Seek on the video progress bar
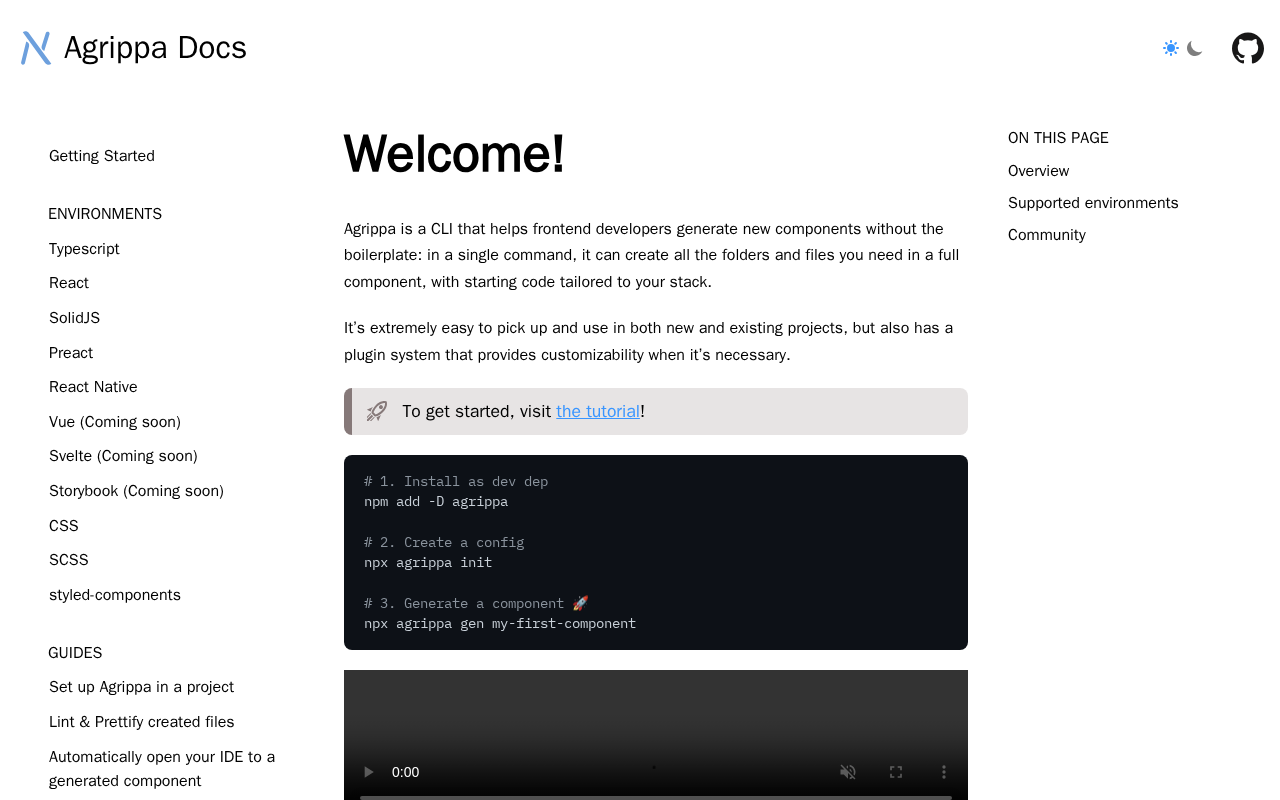Screen dimensions: 1280x800 point(656,797)
